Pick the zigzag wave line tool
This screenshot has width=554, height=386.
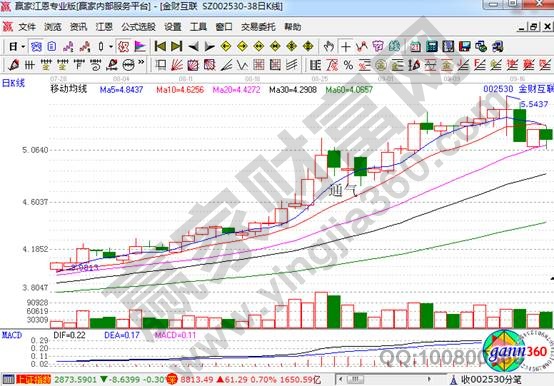click(242, 65)
